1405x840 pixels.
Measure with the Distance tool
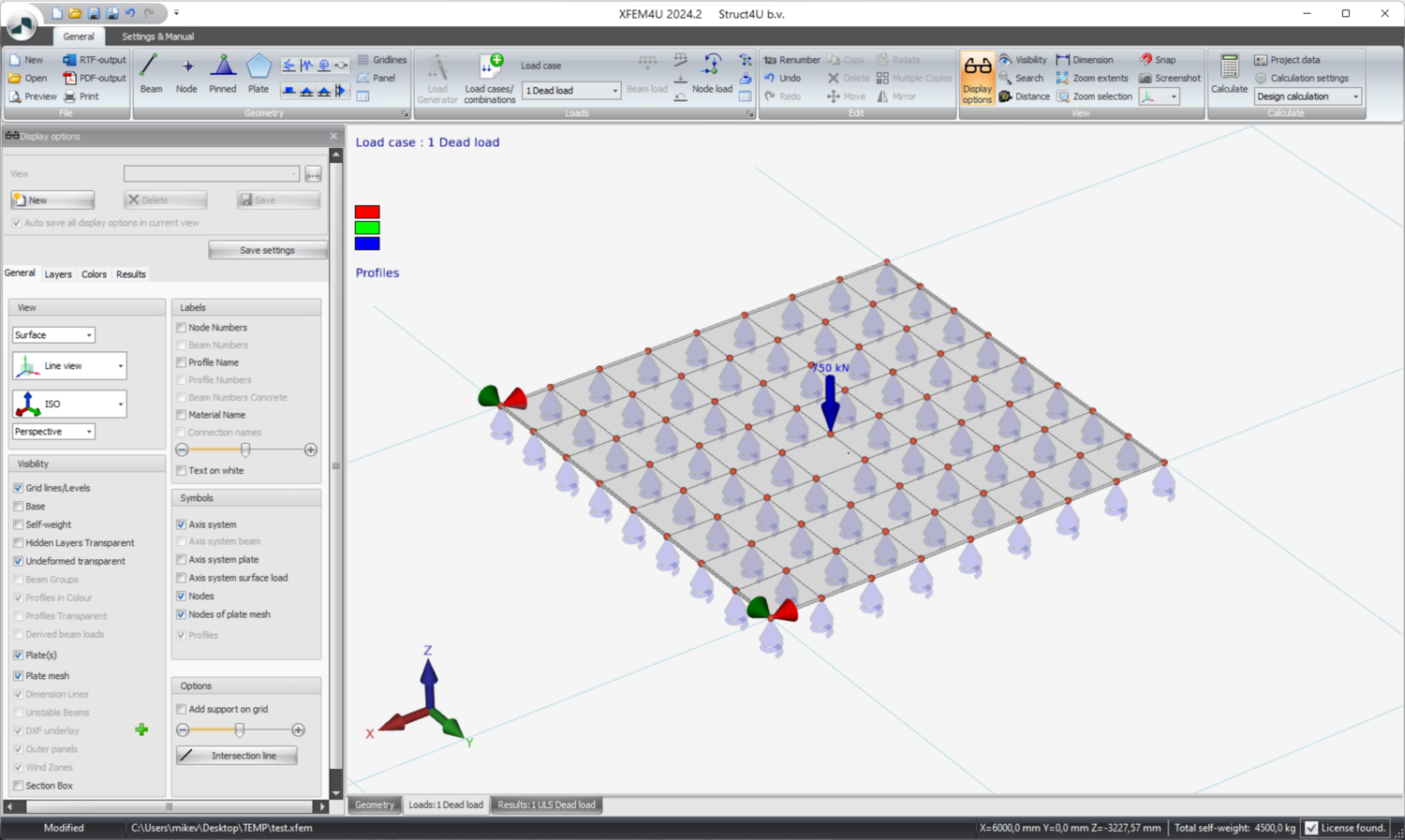click(x=1024, y=96)
